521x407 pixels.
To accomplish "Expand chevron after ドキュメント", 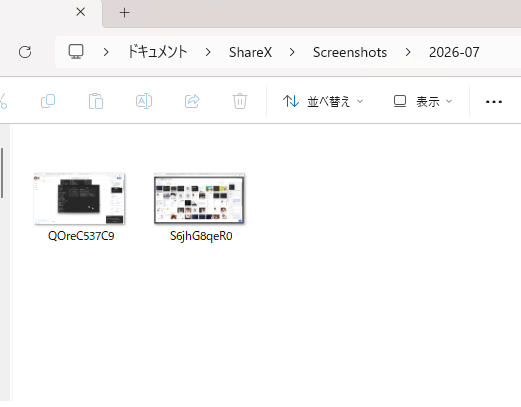I will [x=208, y=52].
